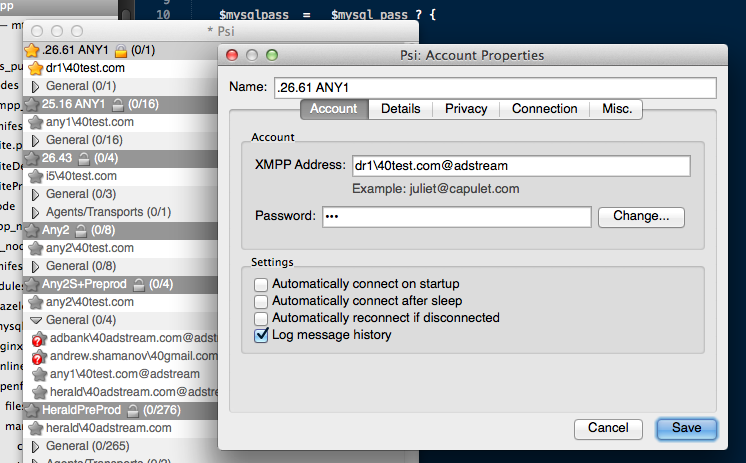Enable Automatically connect on startup
Viewport: 746px width, 463px height.
261,285
